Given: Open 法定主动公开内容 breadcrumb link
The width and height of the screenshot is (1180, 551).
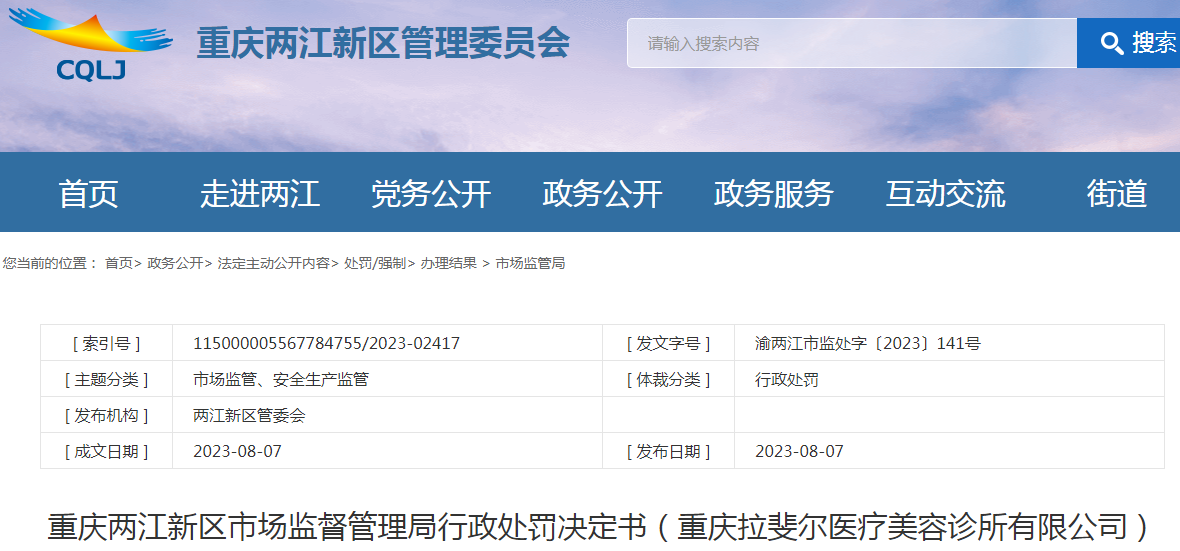Looking at the screenshot, I should pos(273,263).
